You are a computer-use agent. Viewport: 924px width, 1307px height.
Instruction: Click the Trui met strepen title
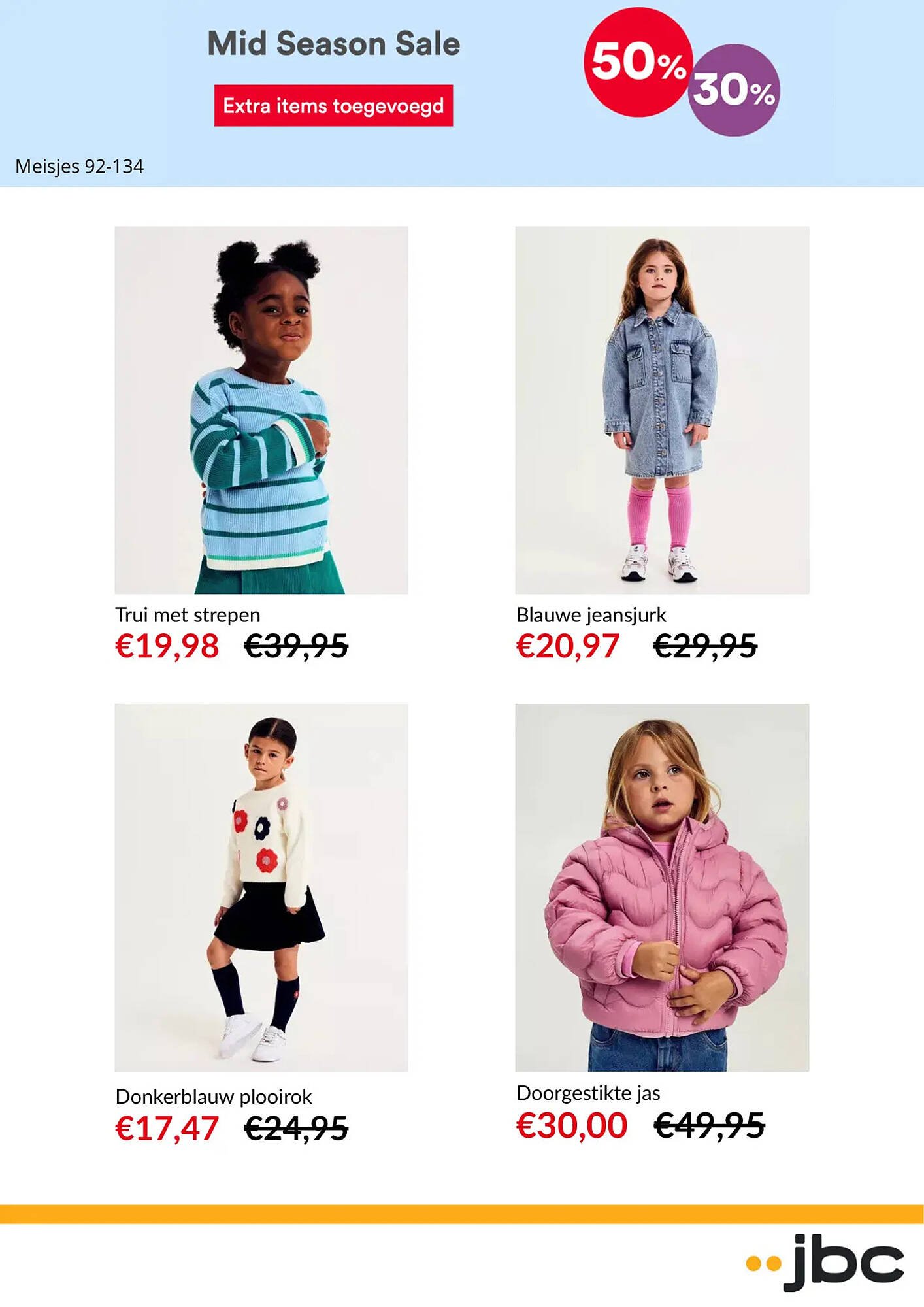point(188,615)
